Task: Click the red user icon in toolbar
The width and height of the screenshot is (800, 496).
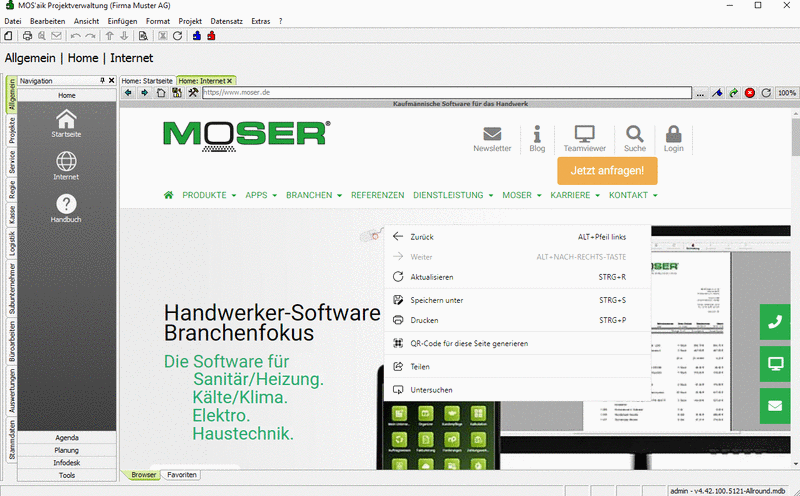Action: click(211, 36)
